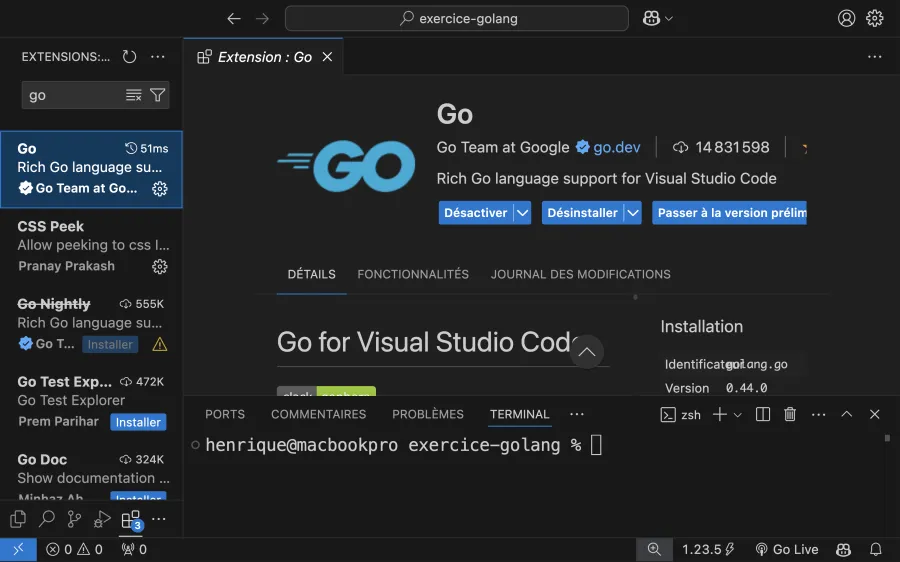Click Go version 1.23.5 status item
The width and height of the screenshot is (900, 562).
pos(708,550)
